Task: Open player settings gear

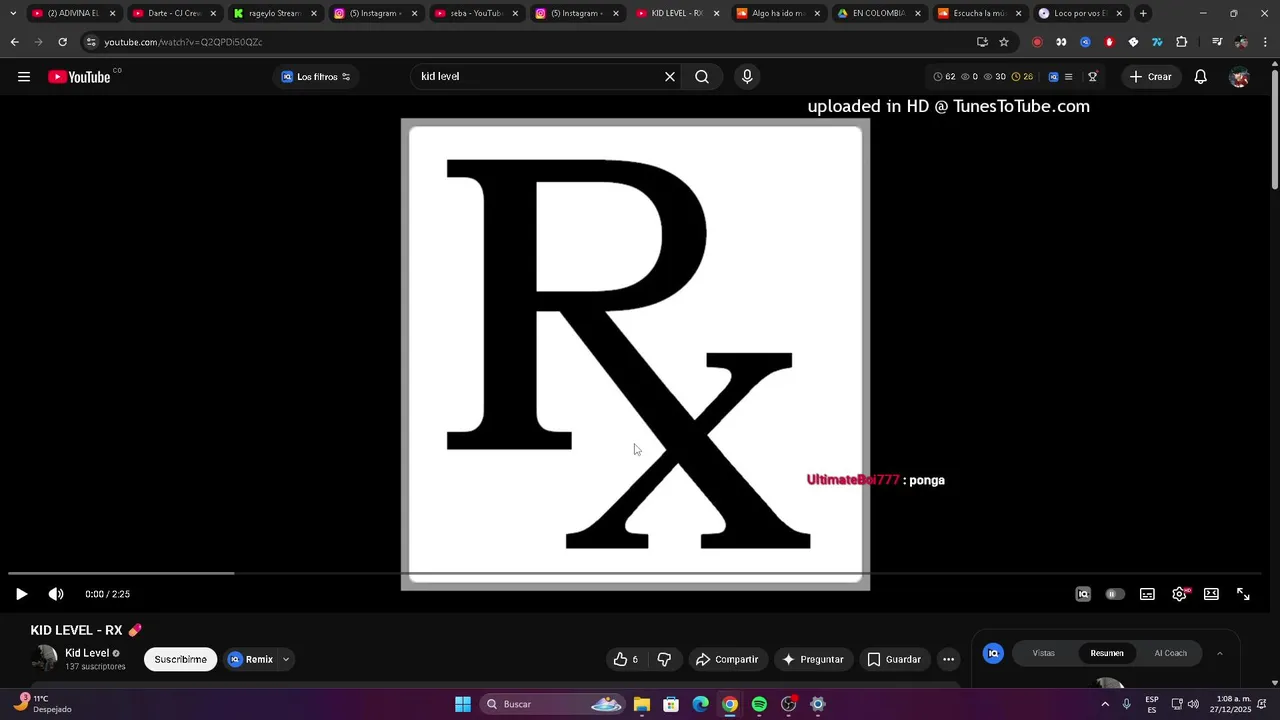Action: (x=1179, y=594)
